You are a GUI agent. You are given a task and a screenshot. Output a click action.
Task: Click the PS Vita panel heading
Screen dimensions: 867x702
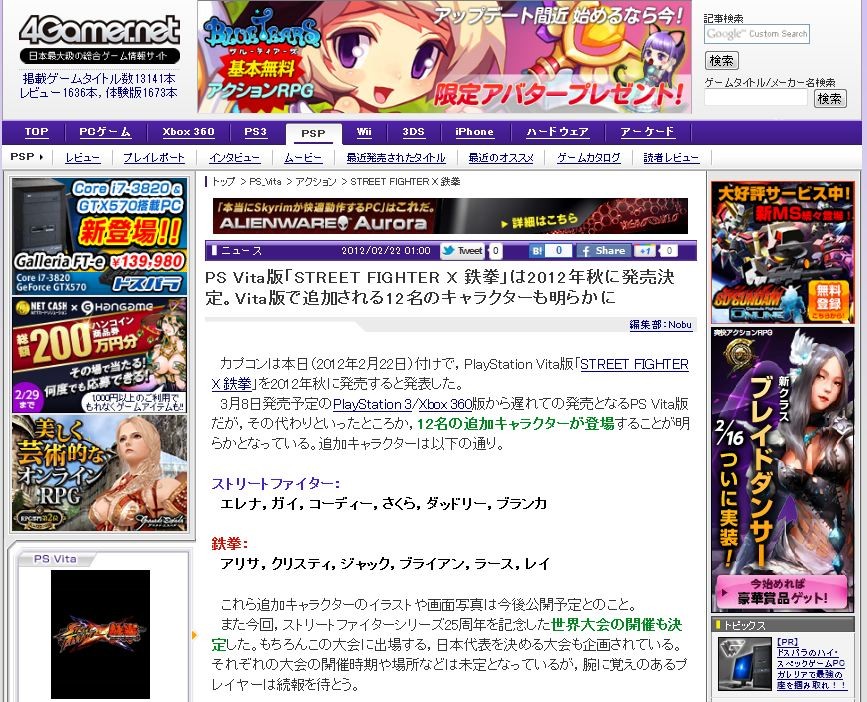[x=55, y=559]
